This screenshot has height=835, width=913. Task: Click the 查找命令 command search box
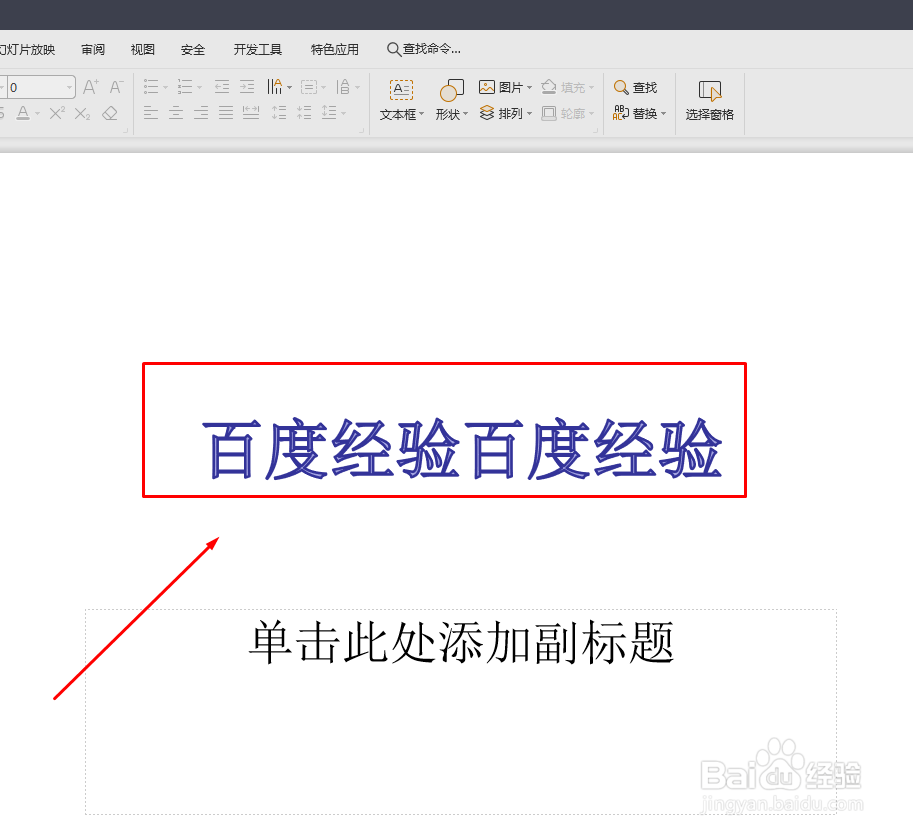point(424,49)
